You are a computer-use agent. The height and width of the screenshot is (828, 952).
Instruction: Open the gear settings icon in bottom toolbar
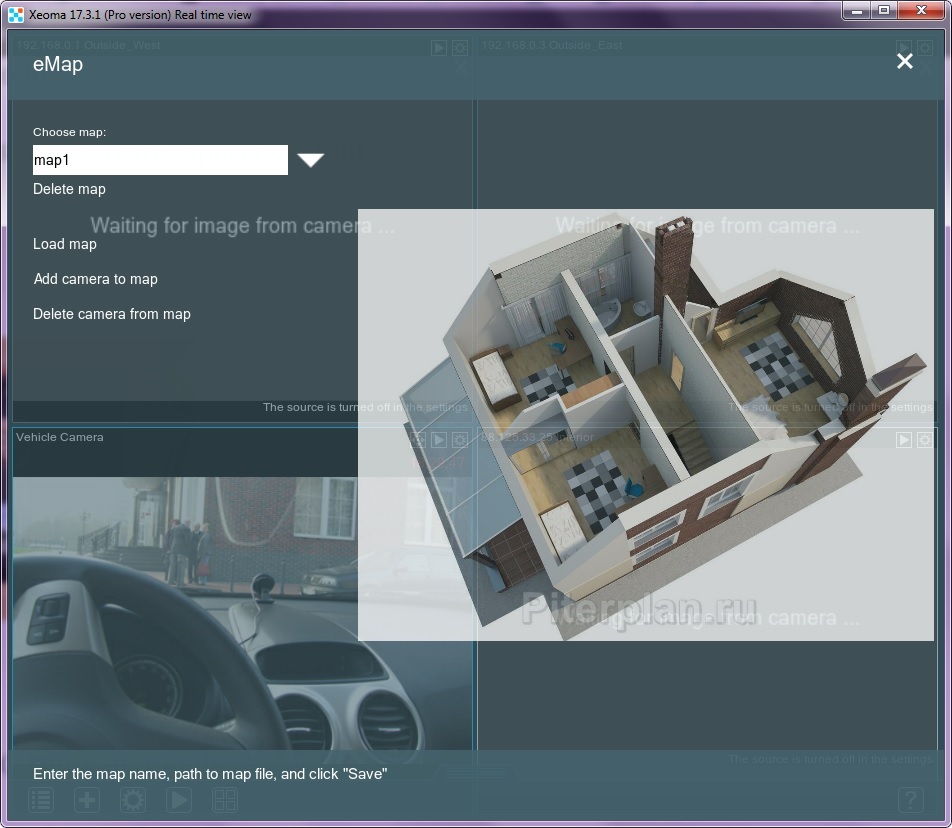[133, 800]
